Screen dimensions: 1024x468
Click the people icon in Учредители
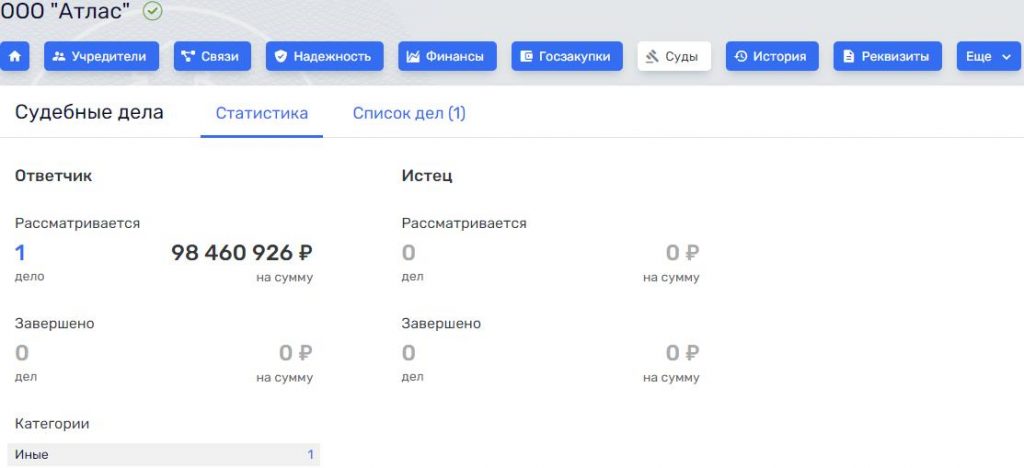tap(58, 56)
